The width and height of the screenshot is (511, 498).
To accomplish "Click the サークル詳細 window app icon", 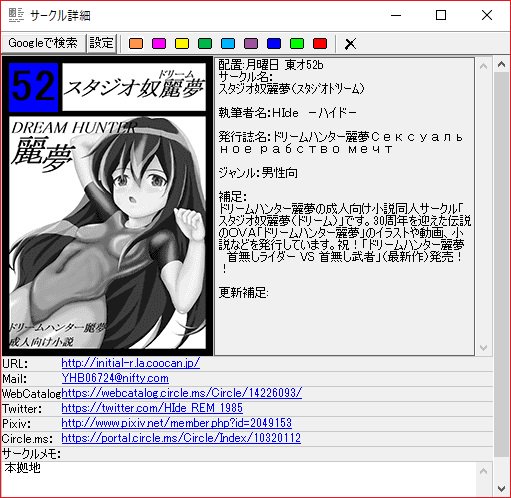I will click(x=16, y=15).
